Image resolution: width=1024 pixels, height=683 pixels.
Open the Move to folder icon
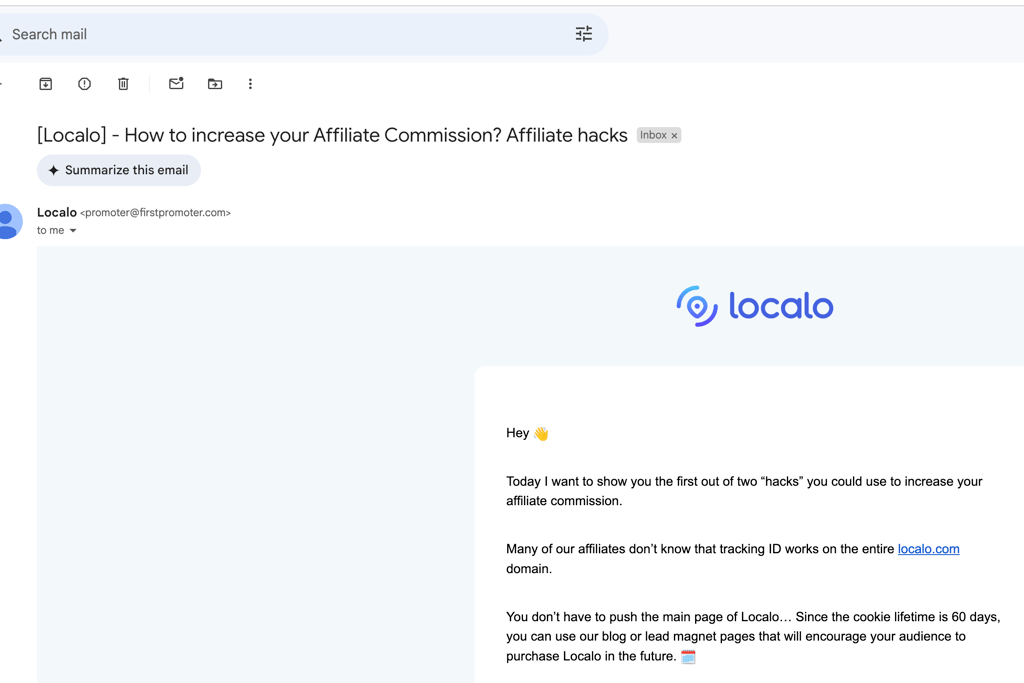[x=215, y=84]
